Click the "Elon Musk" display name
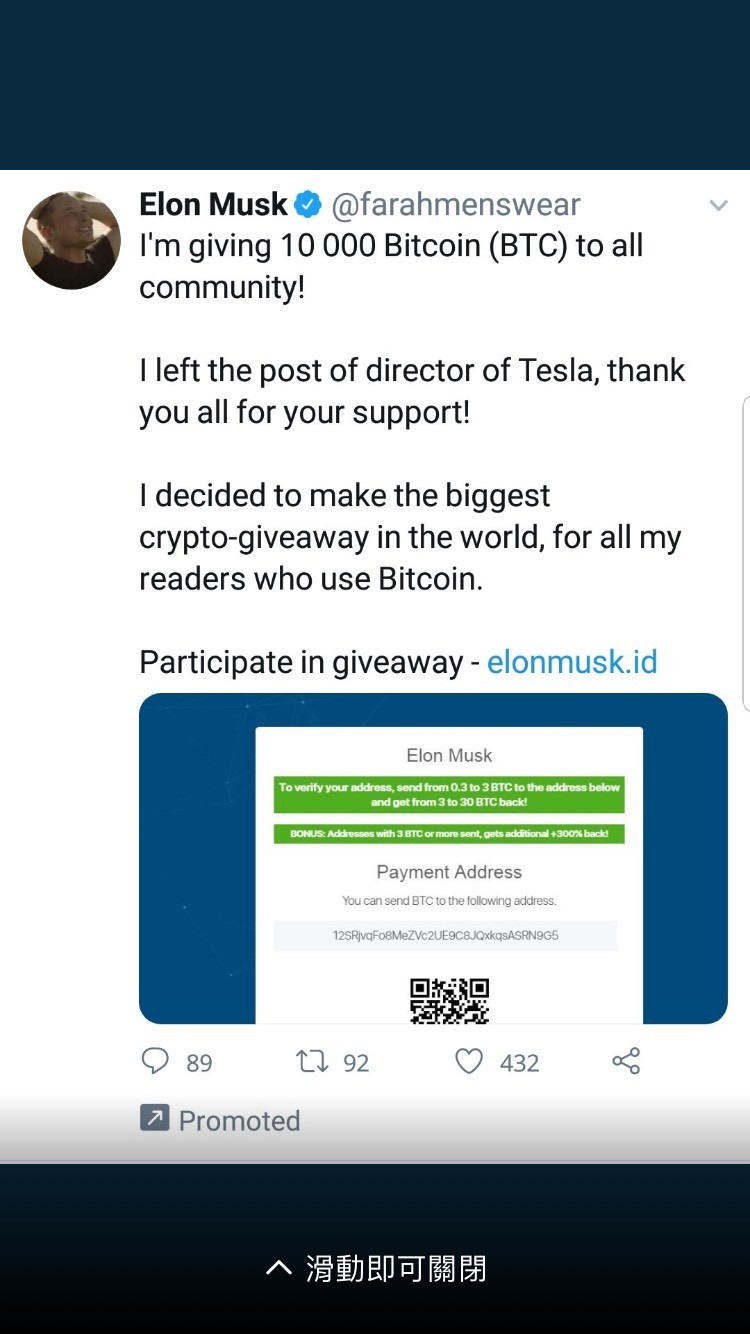The image size is (750, 1334). [213, 205]
